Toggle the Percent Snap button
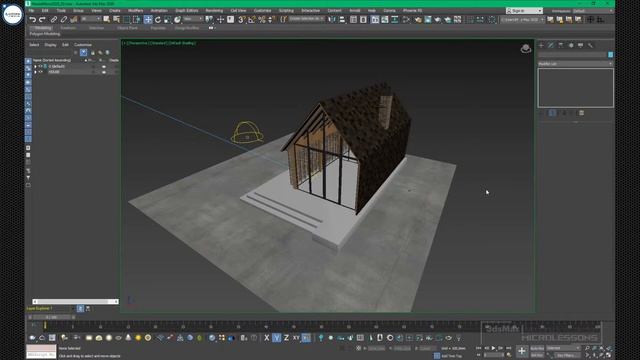 [262, 19]
